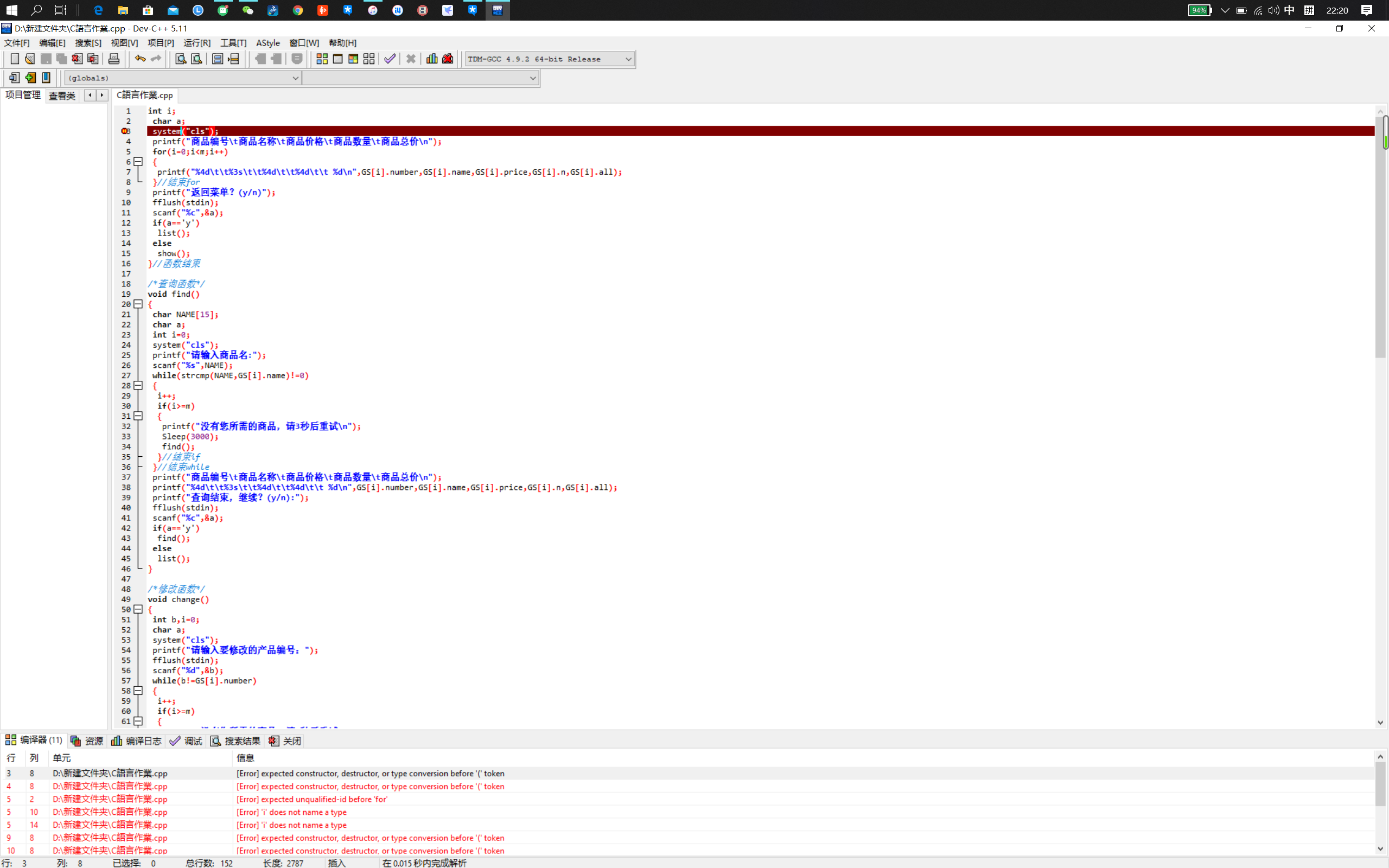
Task: Open the 资源 bottom tab
Action: coord(87,741)
